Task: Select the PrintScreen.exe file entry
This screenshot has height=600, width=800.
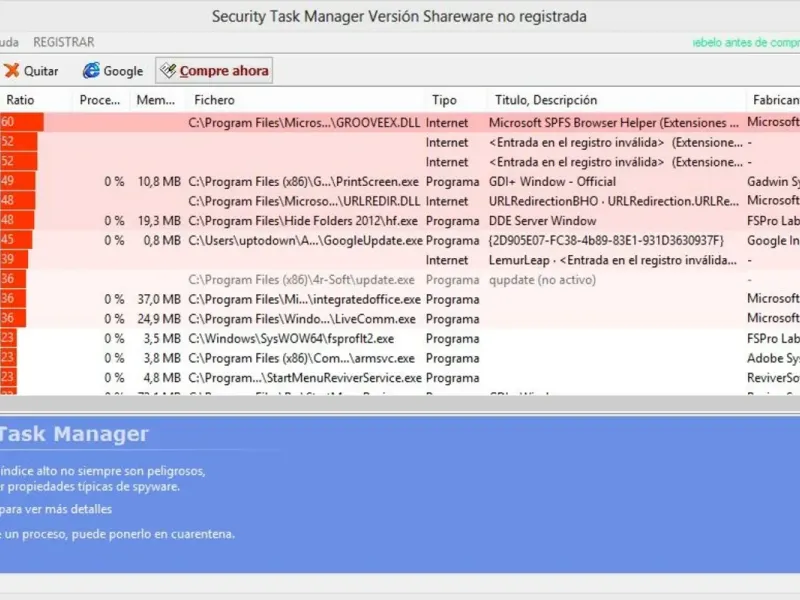Action: pyautogui.click(x=303, y=182)
